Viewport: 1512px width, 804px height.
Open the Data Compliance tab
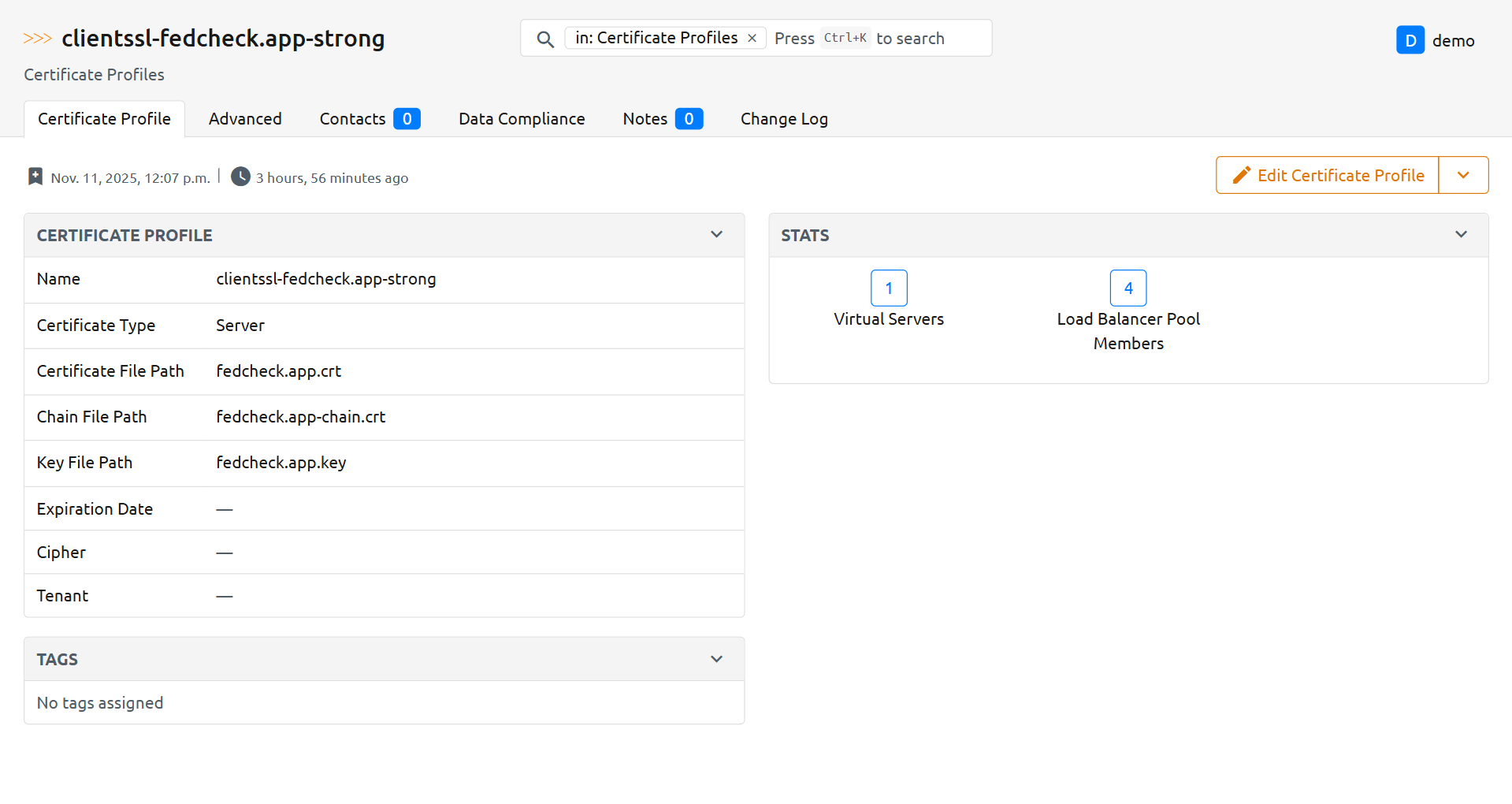tap(522, 119)
